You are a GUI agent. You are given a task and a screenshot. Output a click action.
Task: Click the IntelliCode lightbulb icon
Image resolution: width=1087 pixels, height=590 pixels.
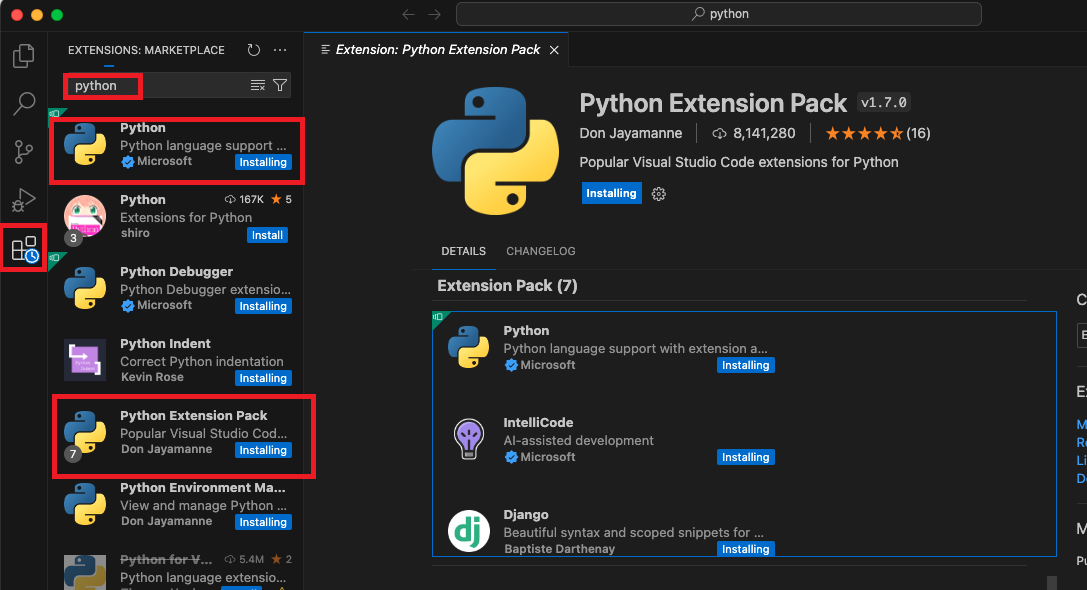[x=469, y=439]
